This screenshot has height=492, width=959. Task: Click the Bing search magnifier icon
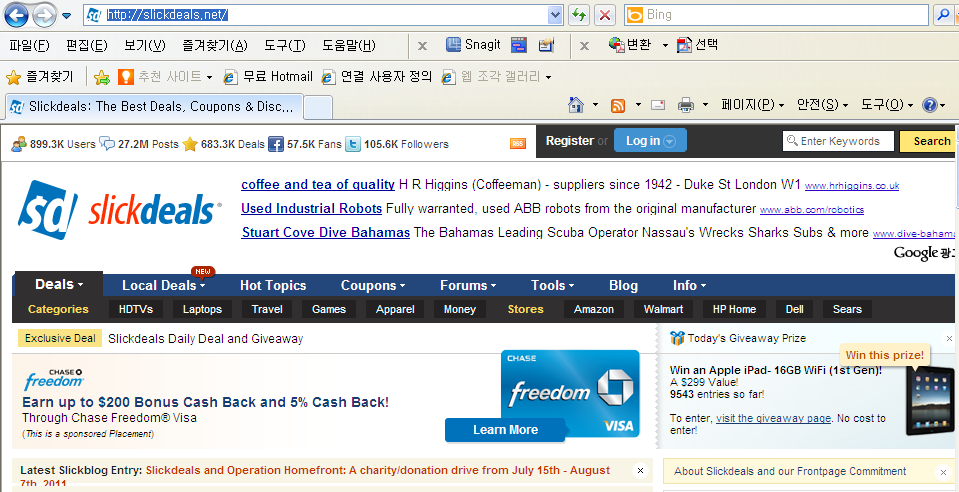pyautogui.click(x=942, y=15)
